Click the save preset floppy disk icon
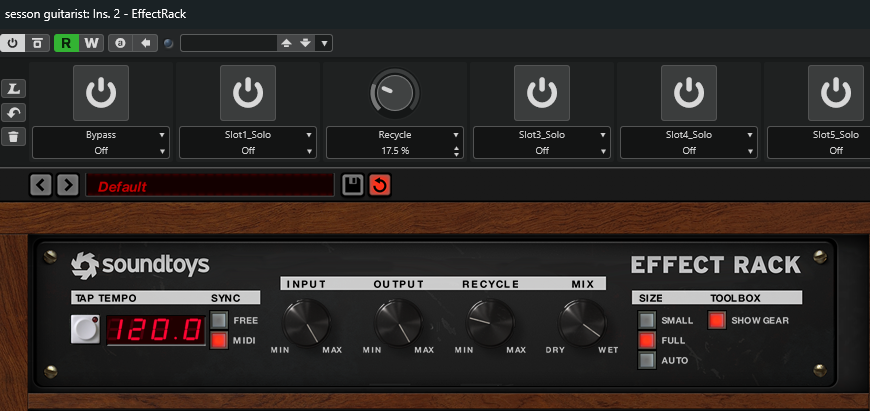 click(352, 185)
